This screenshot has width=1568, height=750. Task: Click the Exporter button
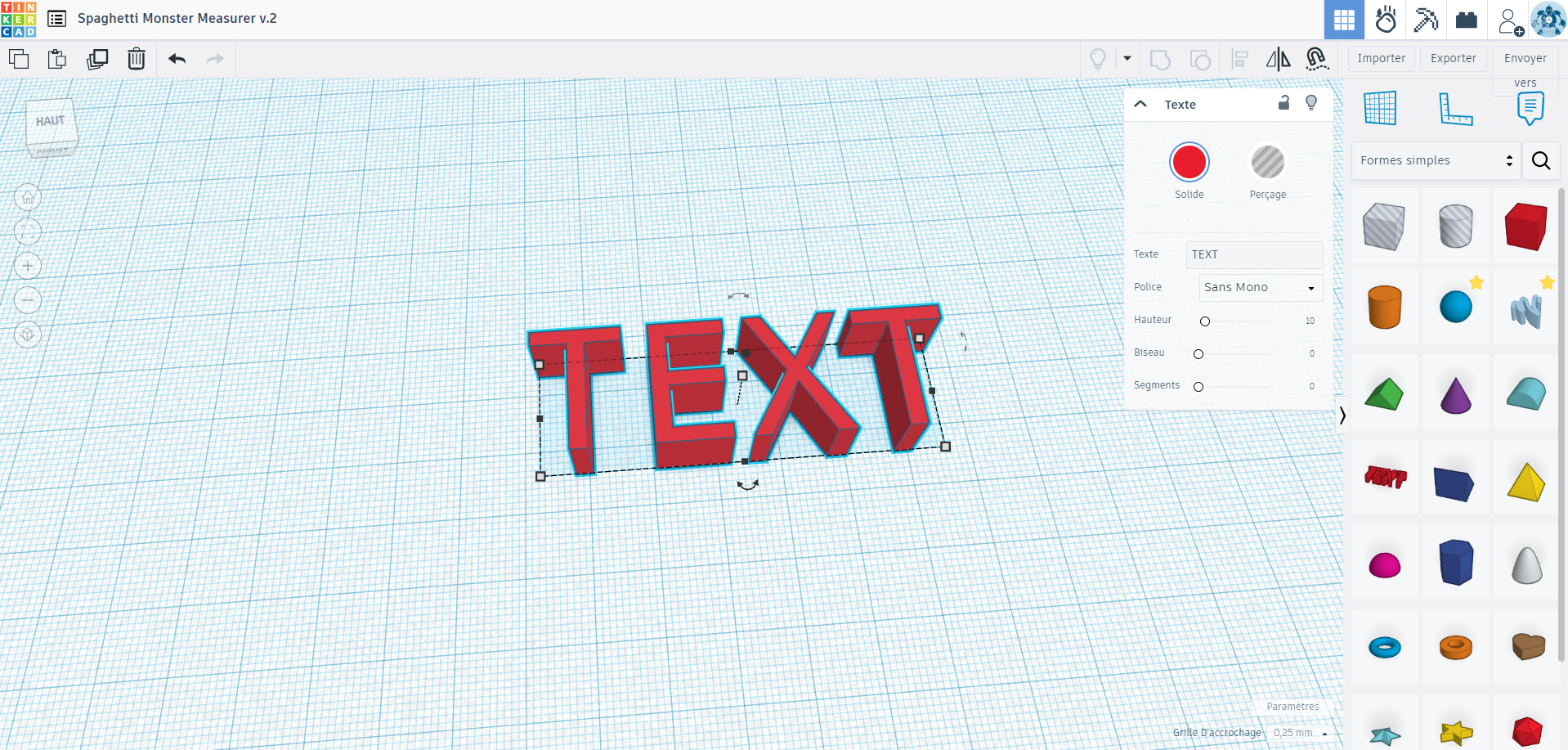click(x=1453, y=58)
